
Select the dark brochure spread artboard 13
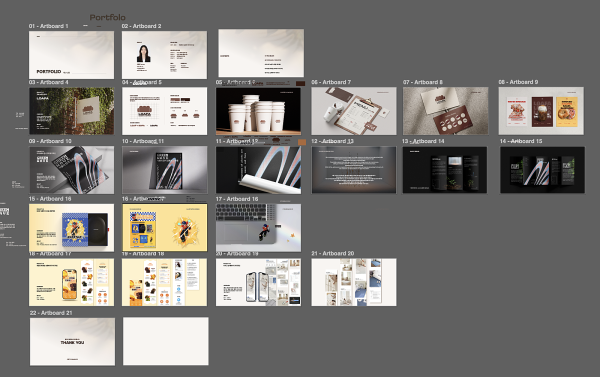[x=445, y=170]
